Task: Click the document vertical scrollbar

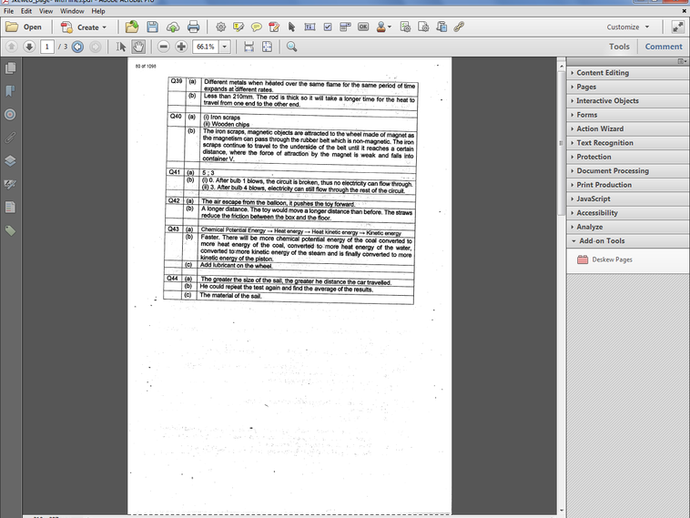Action: pos(561,143)
